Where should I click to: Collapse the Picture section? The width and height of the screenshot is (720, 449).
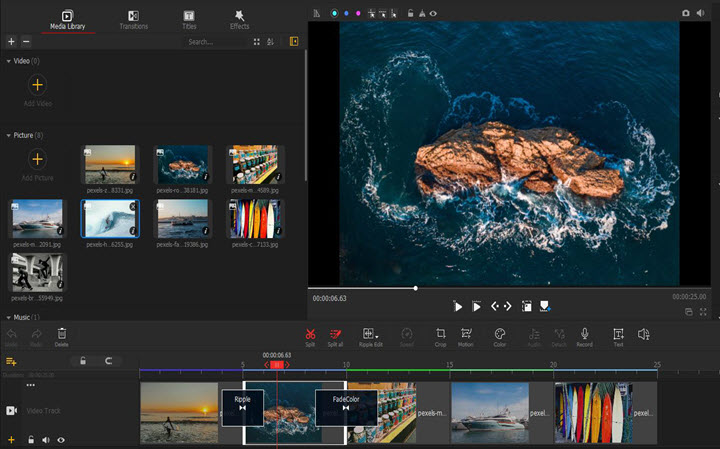[9, 134]
